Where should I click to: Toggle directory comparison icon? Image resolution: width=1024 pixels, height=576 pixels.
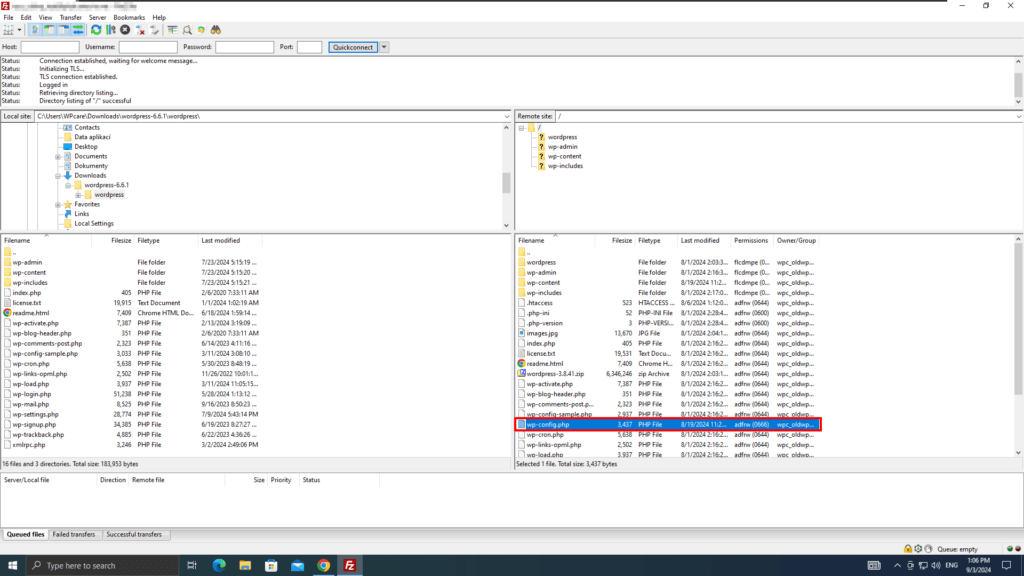(x=187, y=30)
